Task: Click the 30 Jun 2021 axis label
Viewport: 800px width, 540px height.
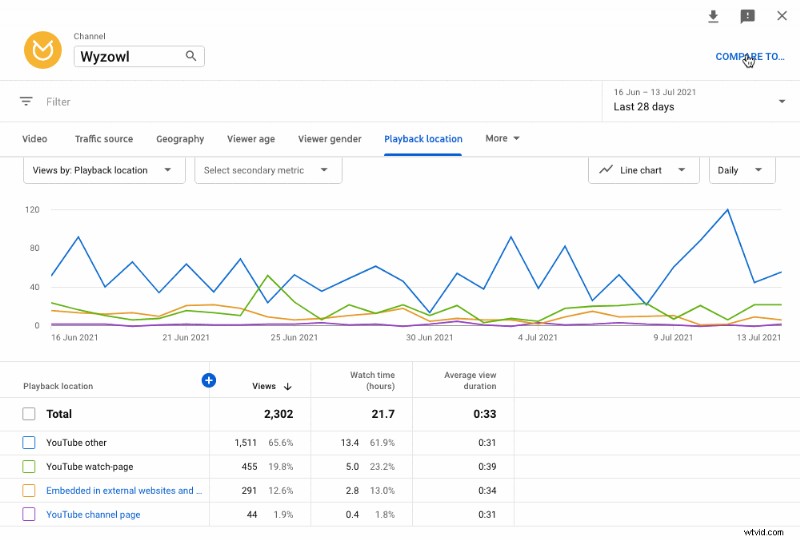Action: pyautogui.click(x=430, y=337)
